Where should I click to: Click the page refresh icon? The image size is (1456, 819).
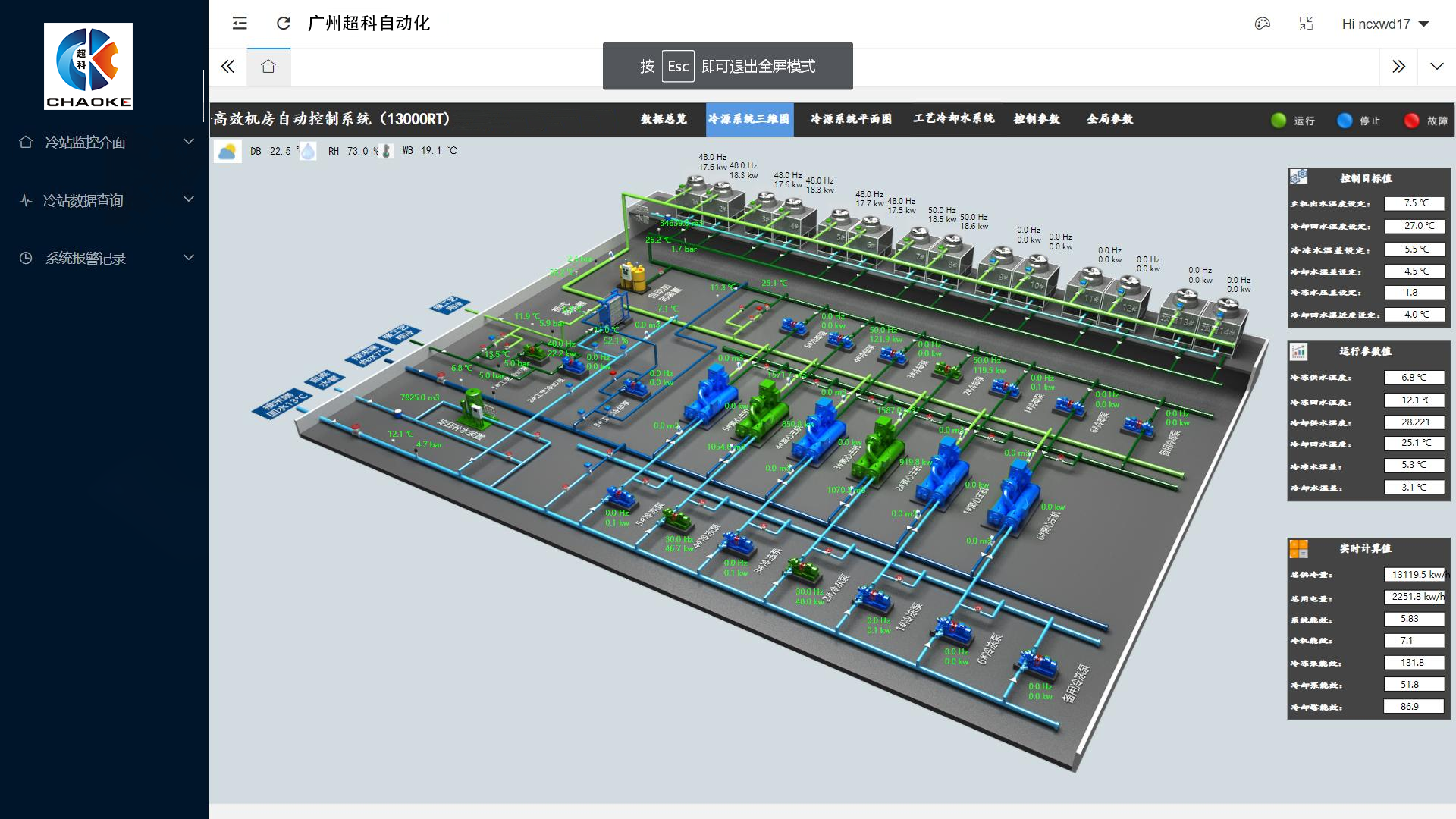[284, 24]
